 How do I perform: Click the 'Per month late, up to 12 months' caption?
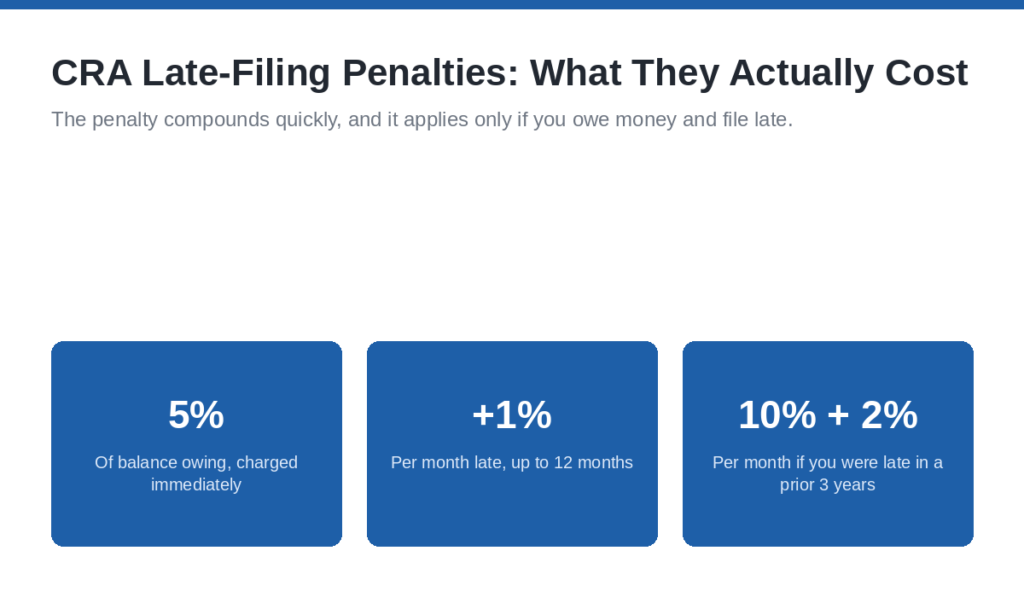[512, 462]
